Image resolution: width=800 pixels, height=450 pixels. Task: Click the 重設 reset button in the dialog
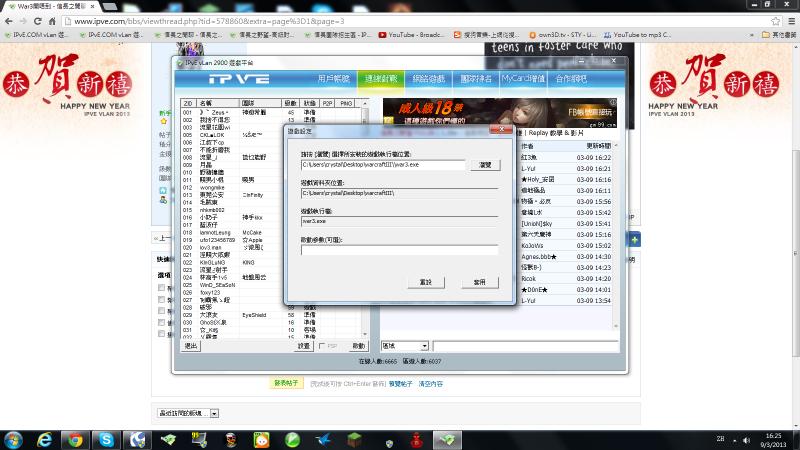(426, 283)
